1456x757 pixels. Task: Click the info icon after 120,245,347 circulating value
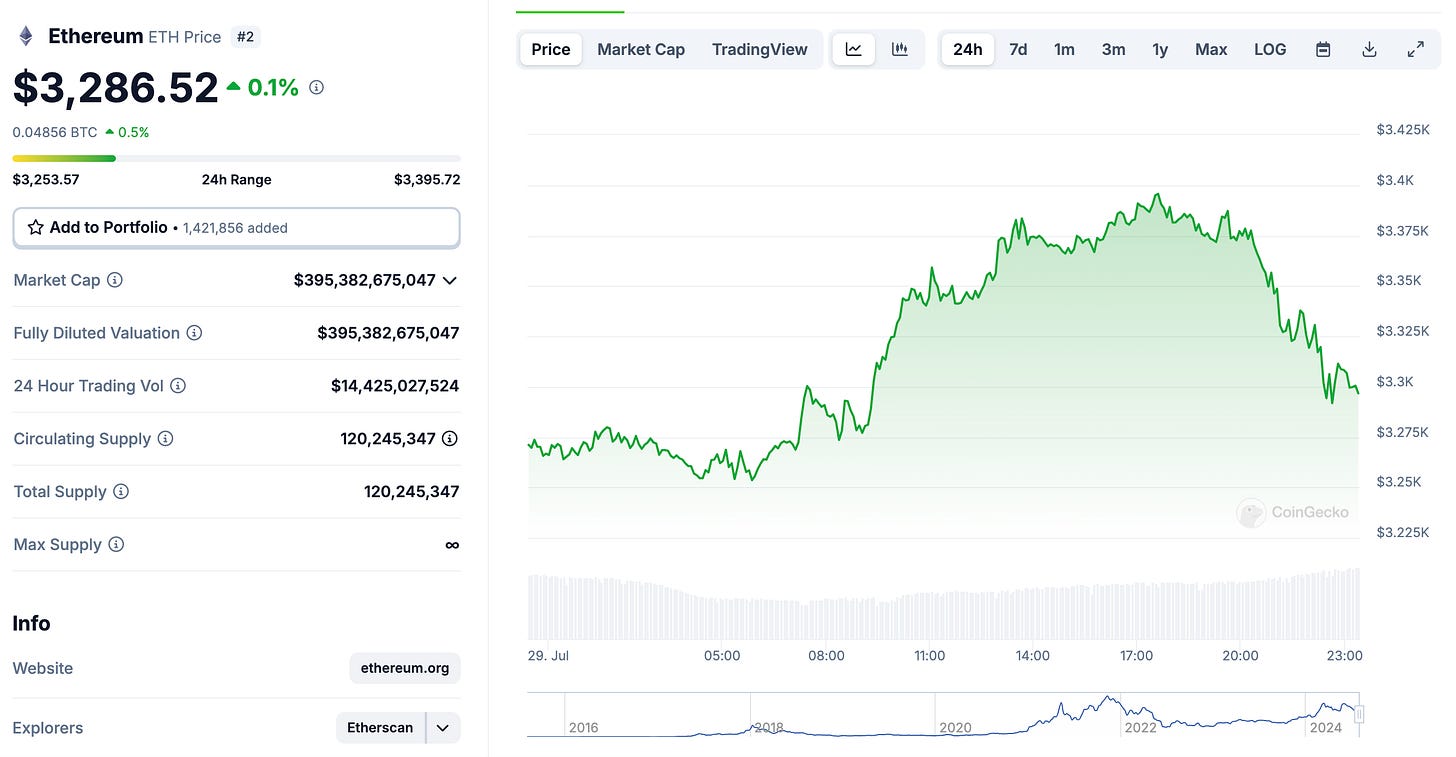[x=450, y=438]
